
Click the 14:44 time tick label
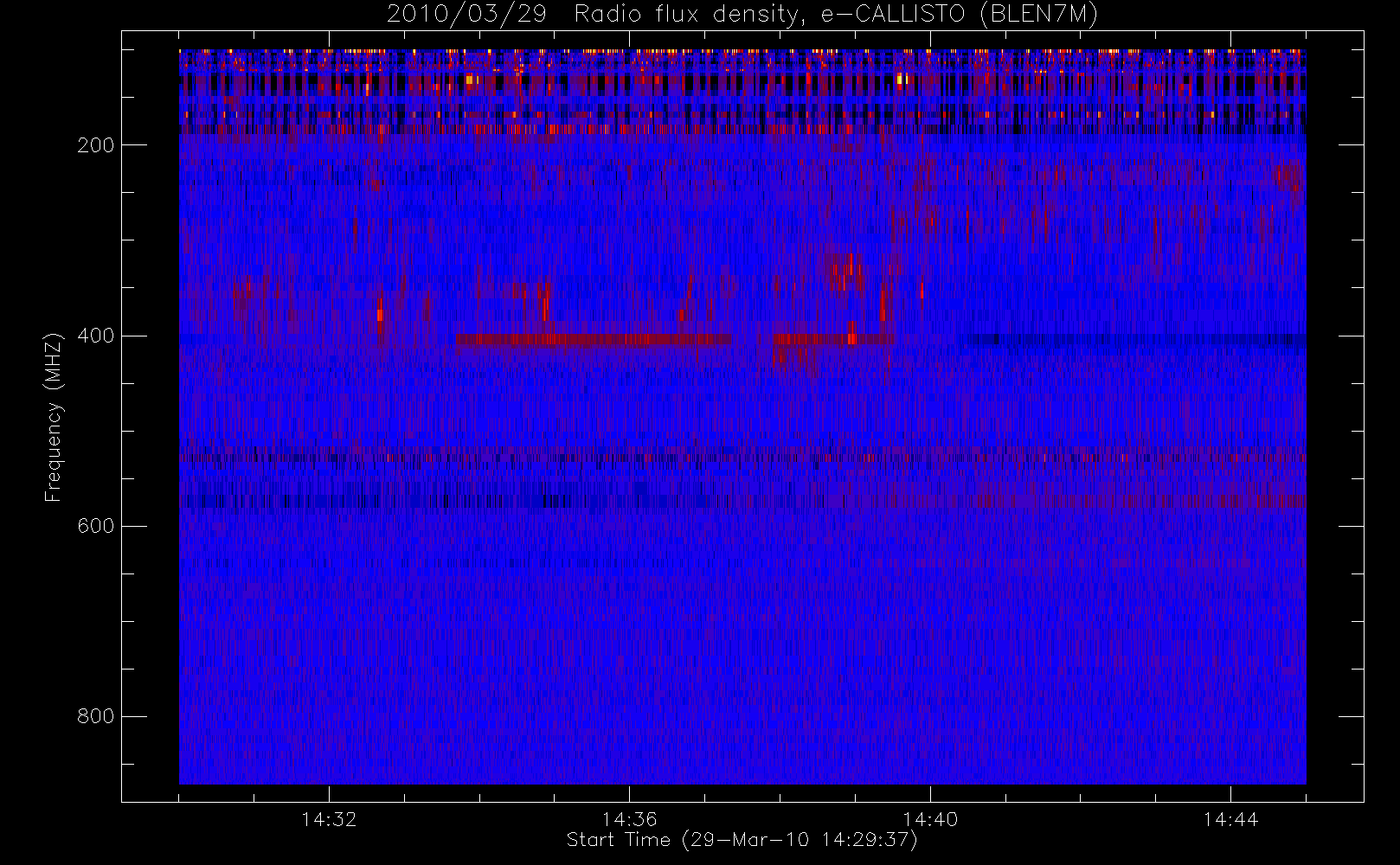click(1230, 819)
